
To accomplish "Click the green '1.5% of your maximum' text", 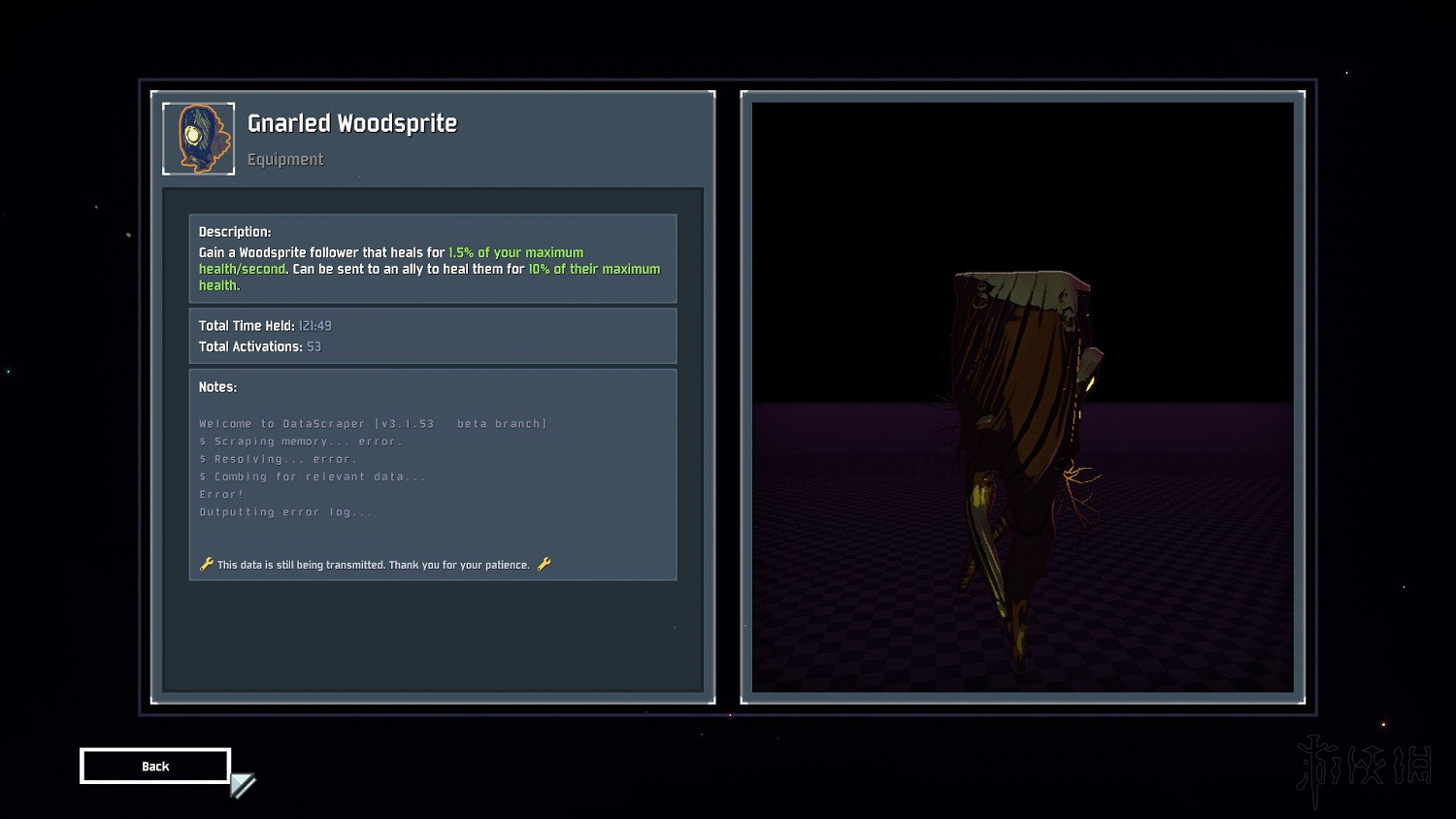I will click(515, 252).
